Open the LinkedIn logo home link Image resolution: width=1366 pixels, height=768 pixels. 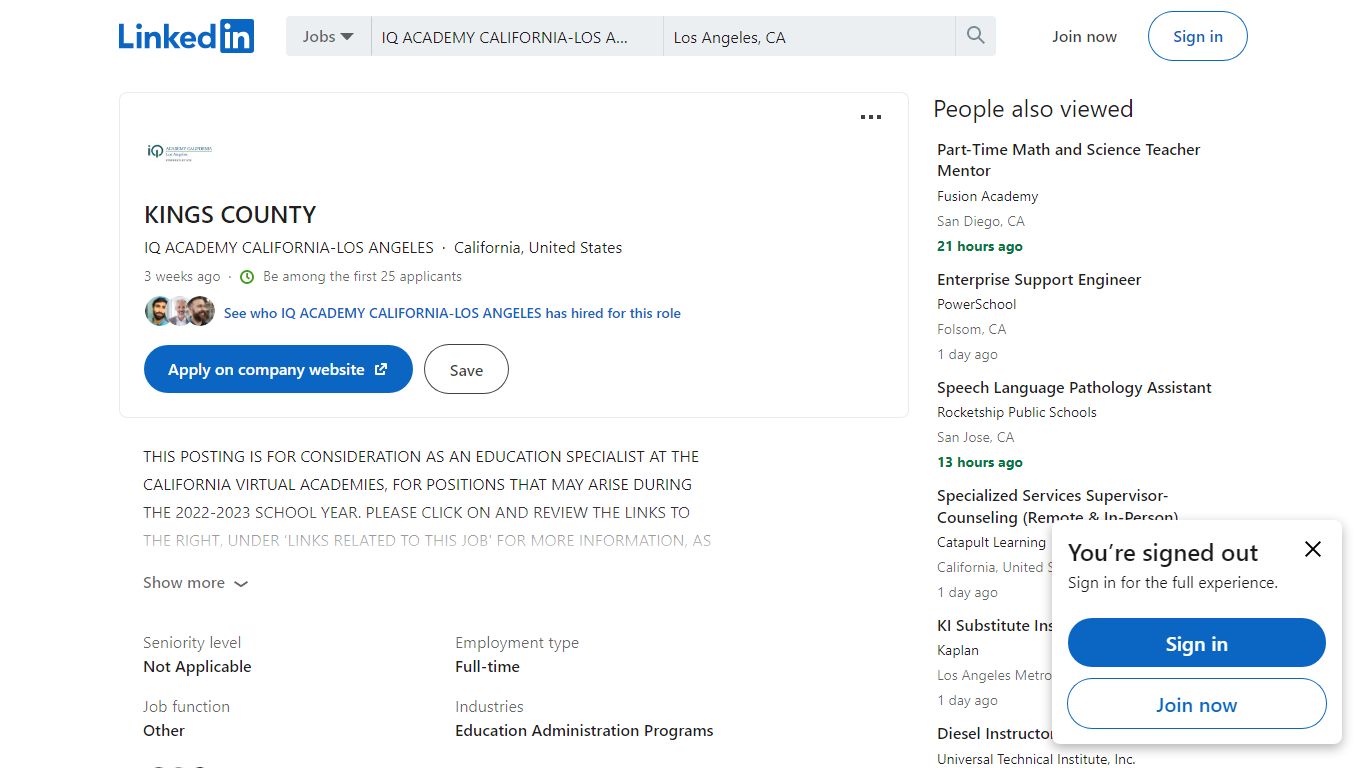tap(186, 36)
